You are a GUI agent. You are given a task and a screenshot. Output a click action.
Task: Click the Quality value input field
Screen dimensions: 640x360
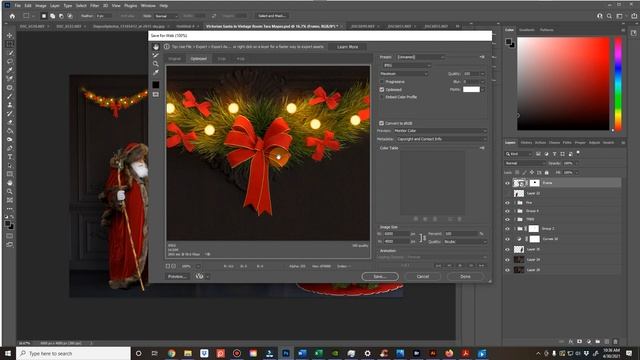pyautogui.click(x=471, y=74)
